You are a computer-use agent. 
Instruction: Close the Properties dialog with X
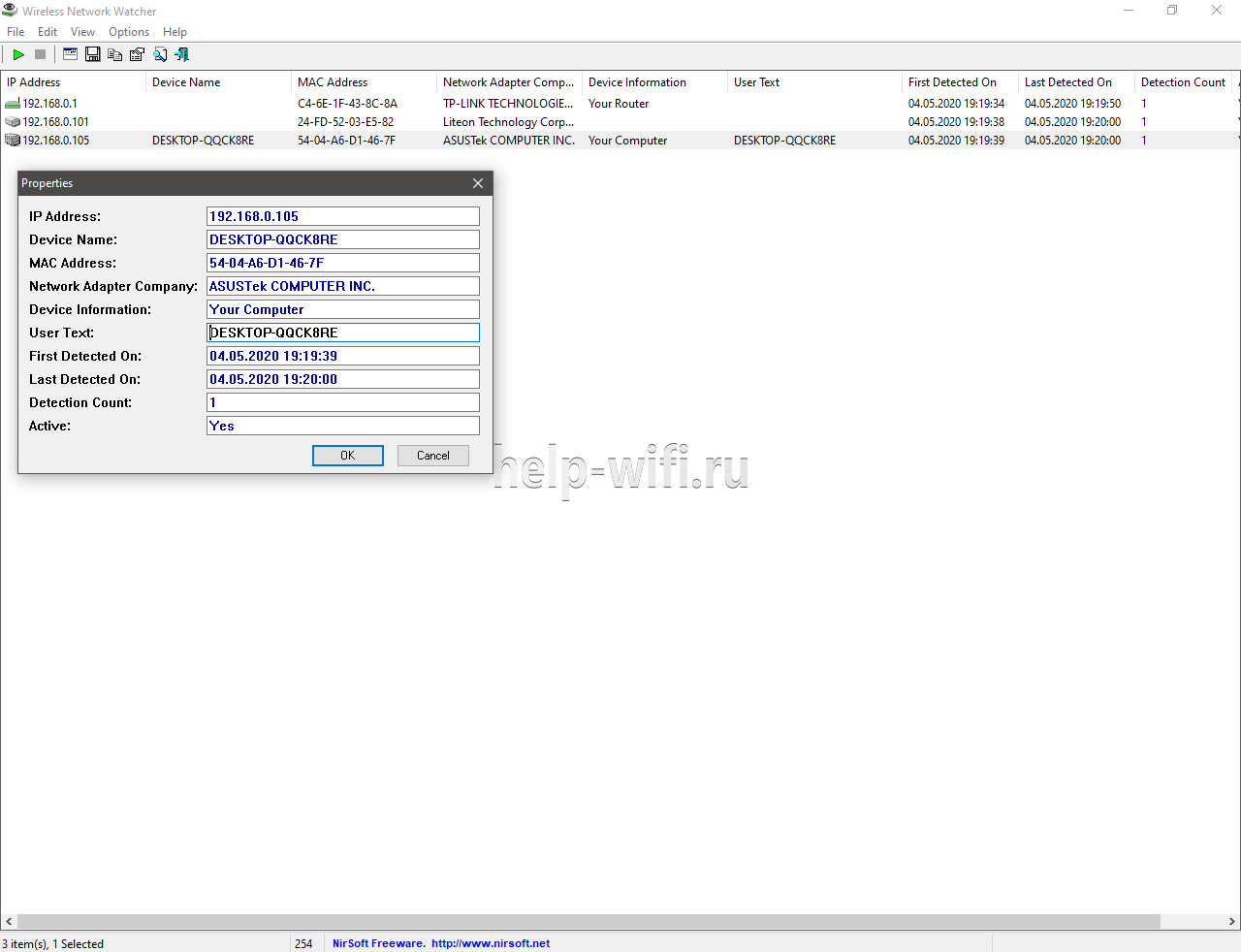pos(478,183)
